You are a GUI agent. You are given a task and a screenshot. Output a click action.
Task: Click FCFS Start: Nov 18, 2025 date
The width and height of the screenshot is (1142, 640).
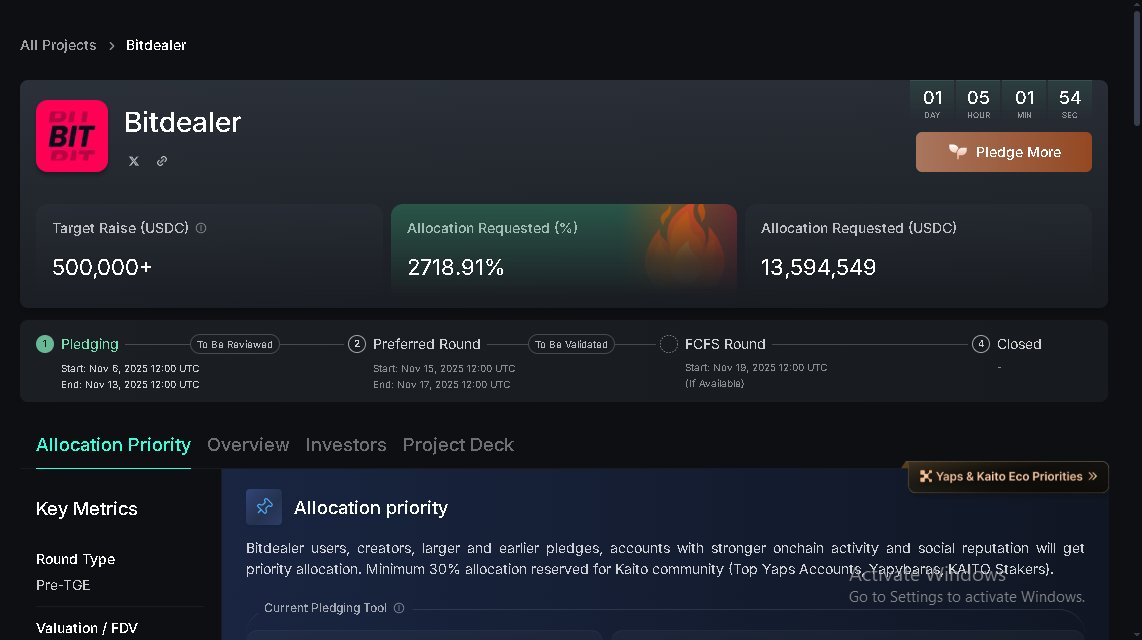coord(756,368)
